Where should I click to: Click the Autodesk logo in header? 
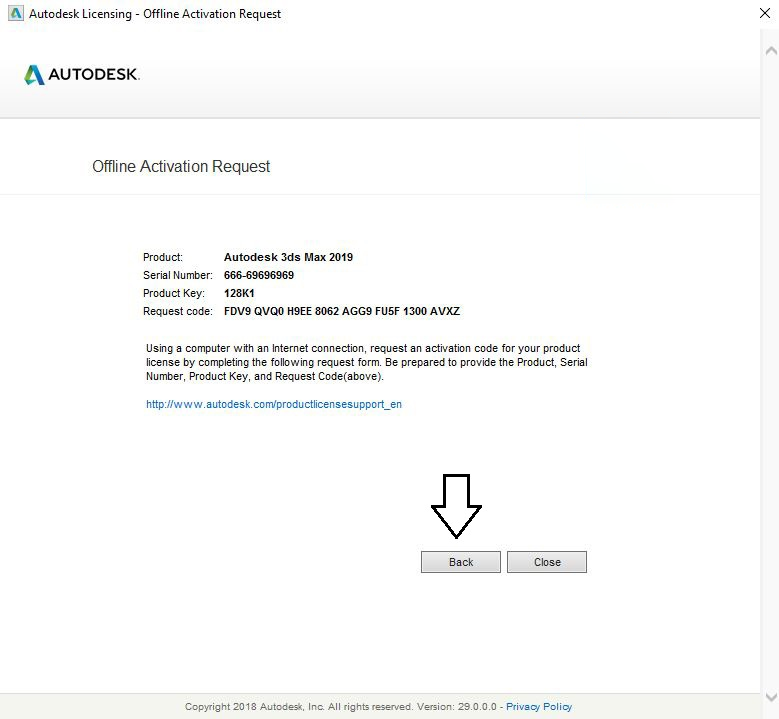[82, 75]
